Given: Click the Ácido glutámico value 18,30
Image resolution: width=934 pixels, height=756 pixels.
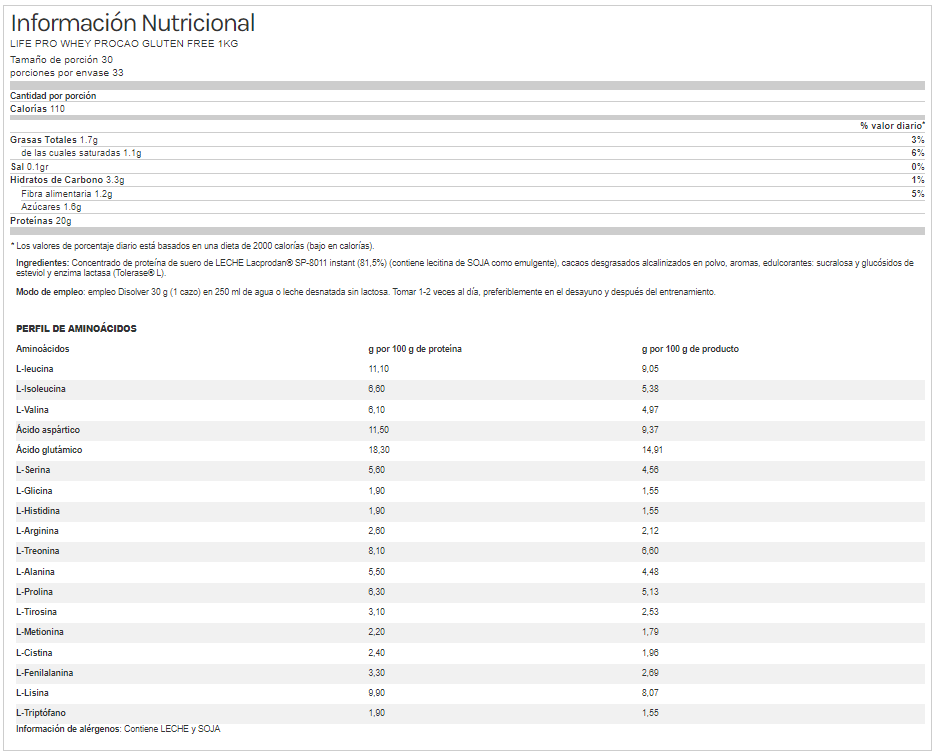Looking at the screenshot, I should point(379,450).
